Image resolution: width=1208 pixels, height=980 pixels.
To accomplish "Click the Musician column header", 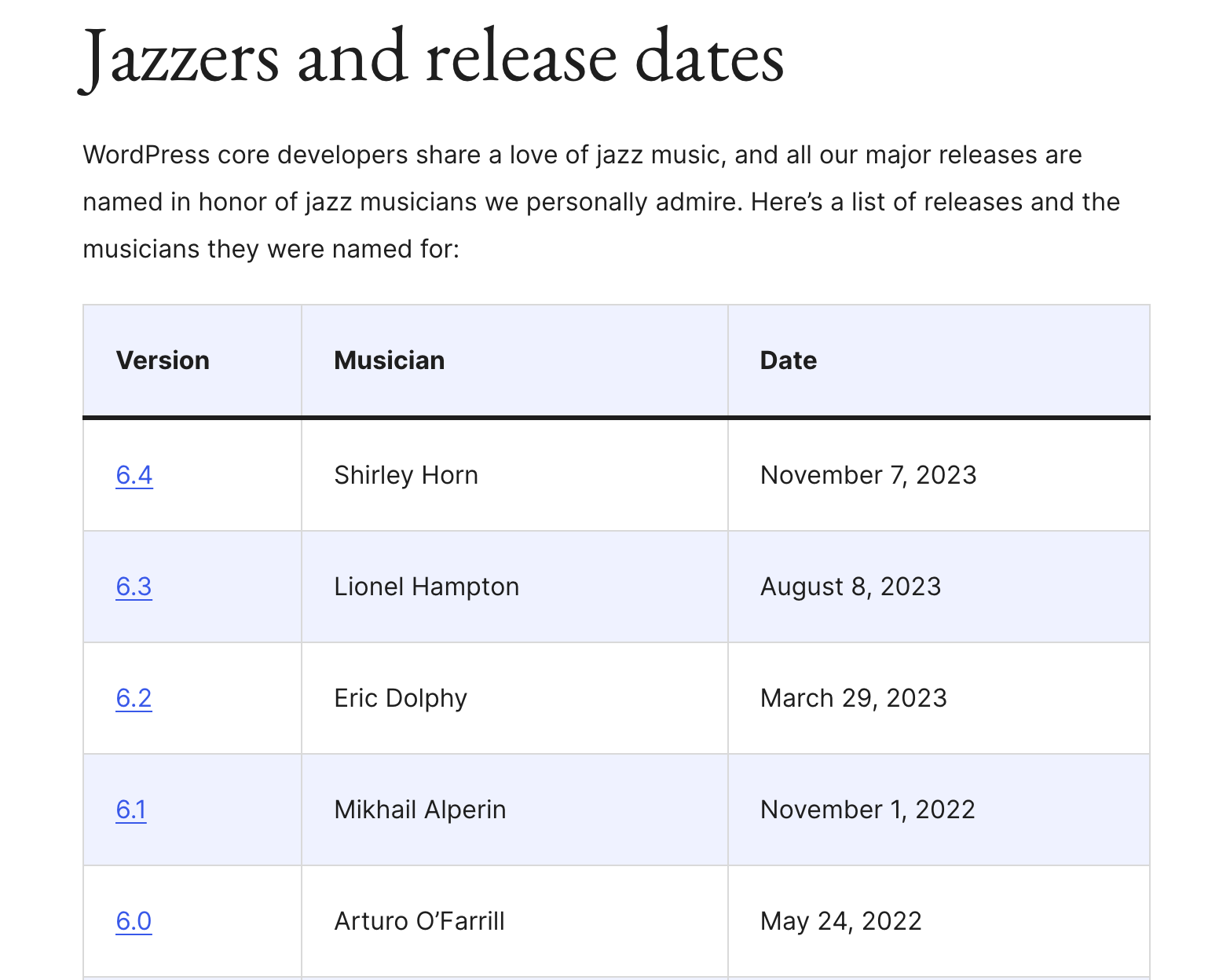I will coord(390,360).
